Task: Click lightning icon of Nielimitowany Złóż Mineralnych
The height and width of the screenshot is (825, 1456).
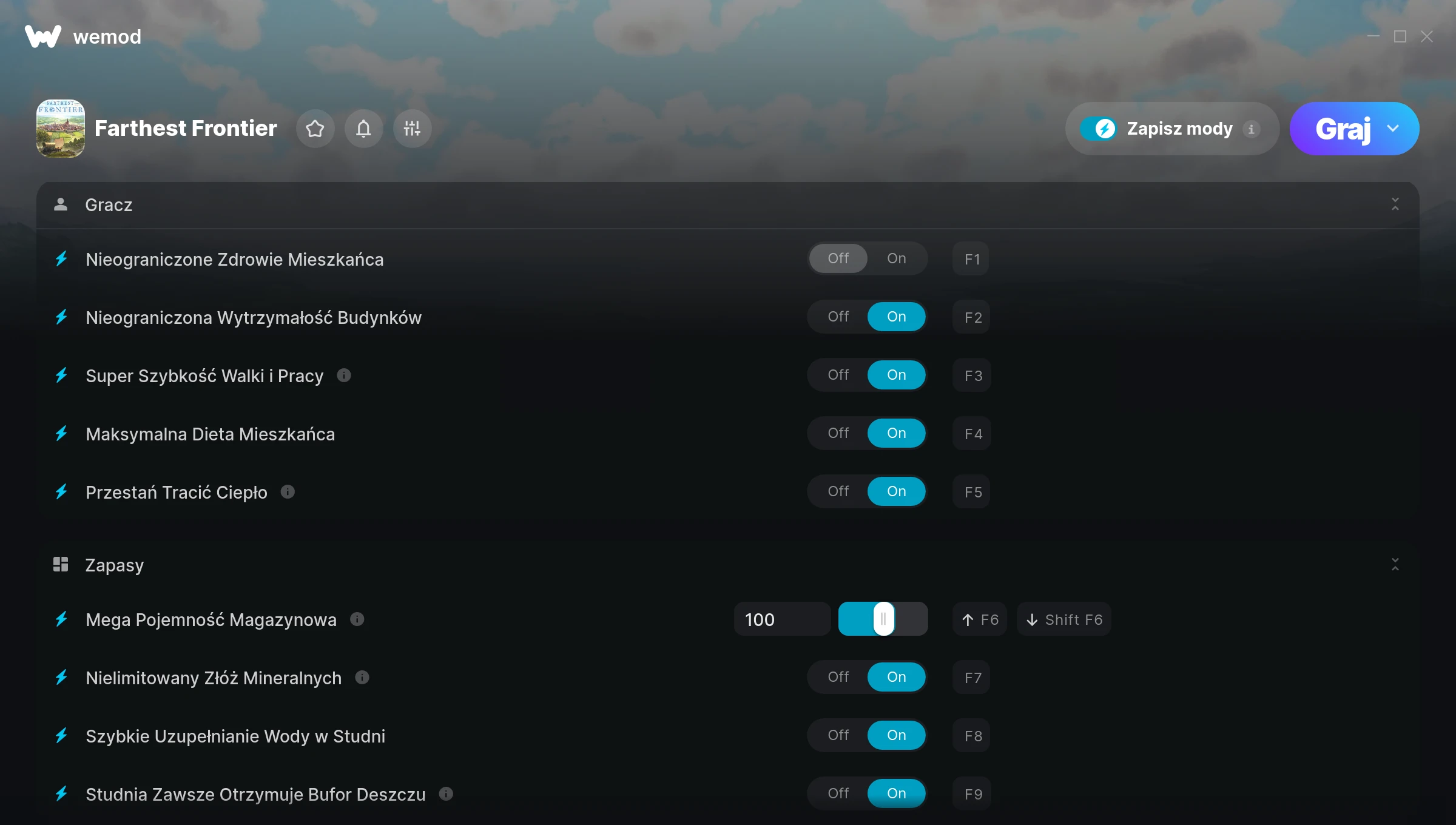Action: 61,678
